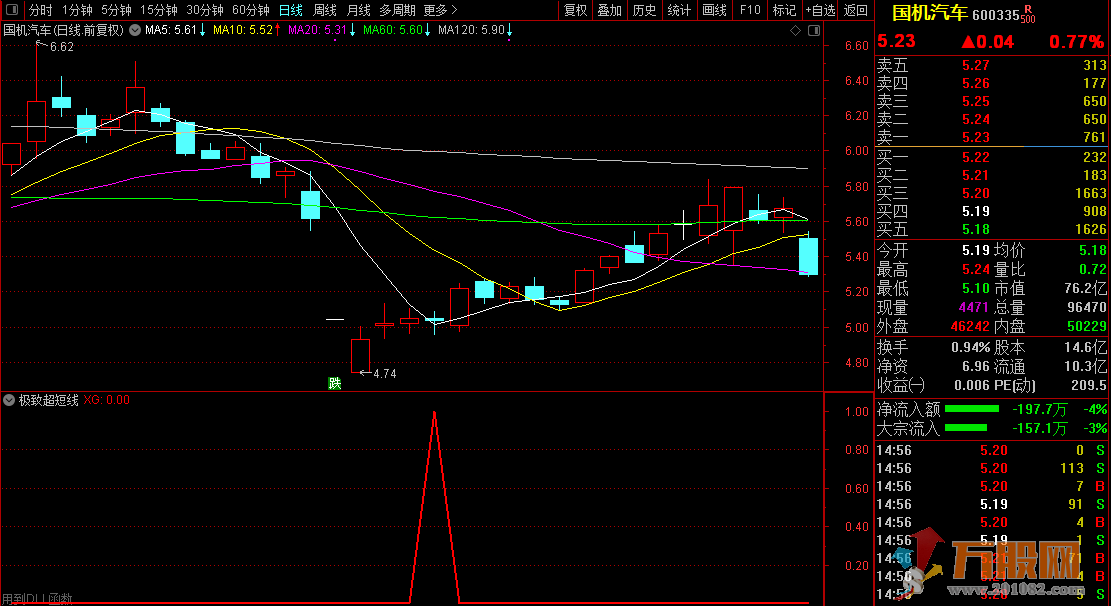
Task: Switch to the 月线 monthly tab
Action: (x=359, y=10)
